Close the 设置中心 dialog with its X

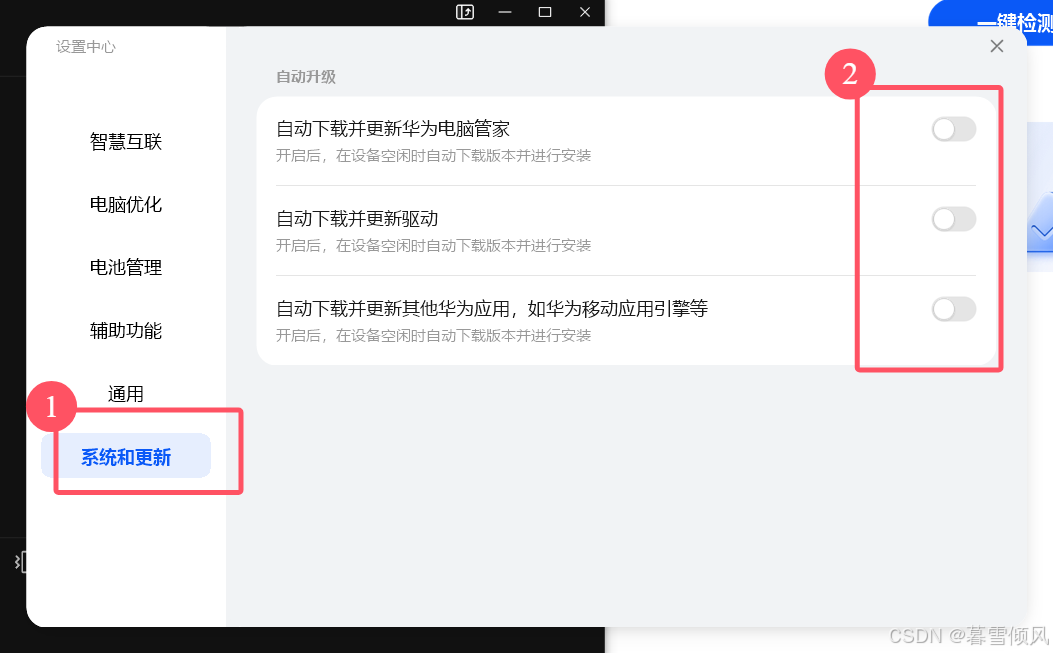(x=997, y=46)
